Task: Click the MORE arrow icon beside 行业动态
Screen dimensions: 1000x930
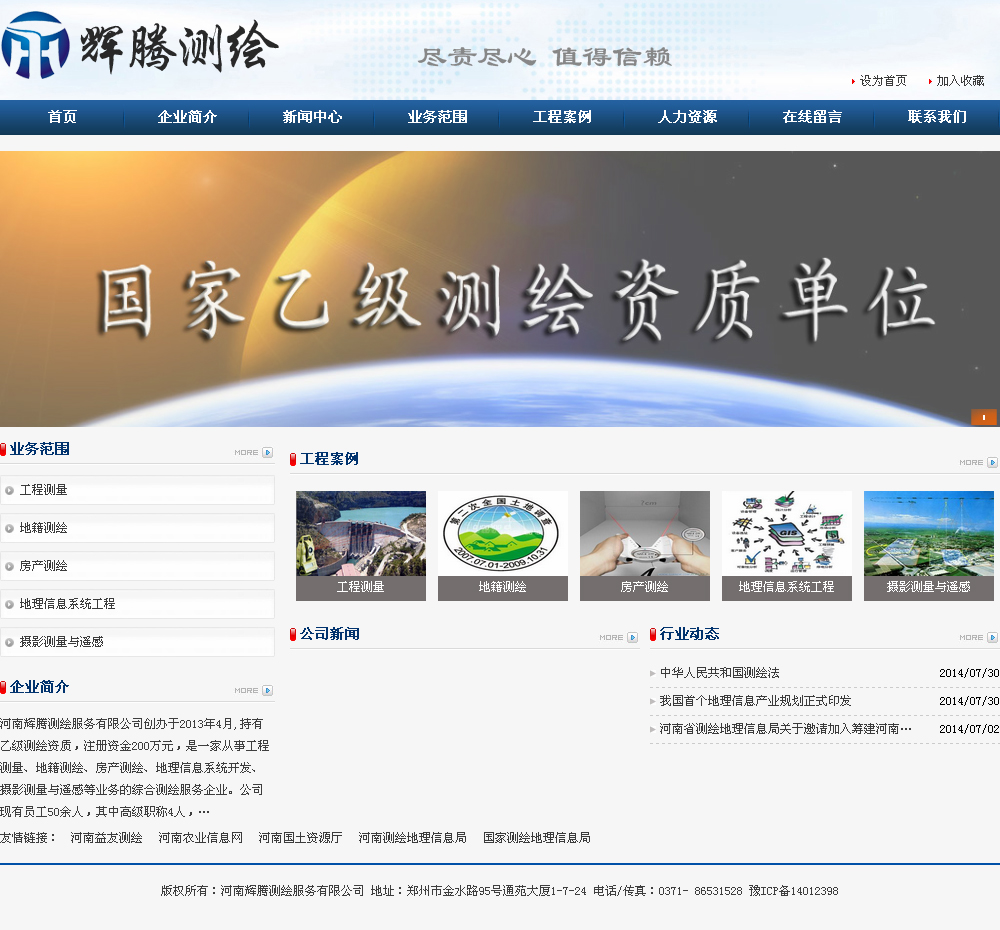Action: [x=990, y=637]
